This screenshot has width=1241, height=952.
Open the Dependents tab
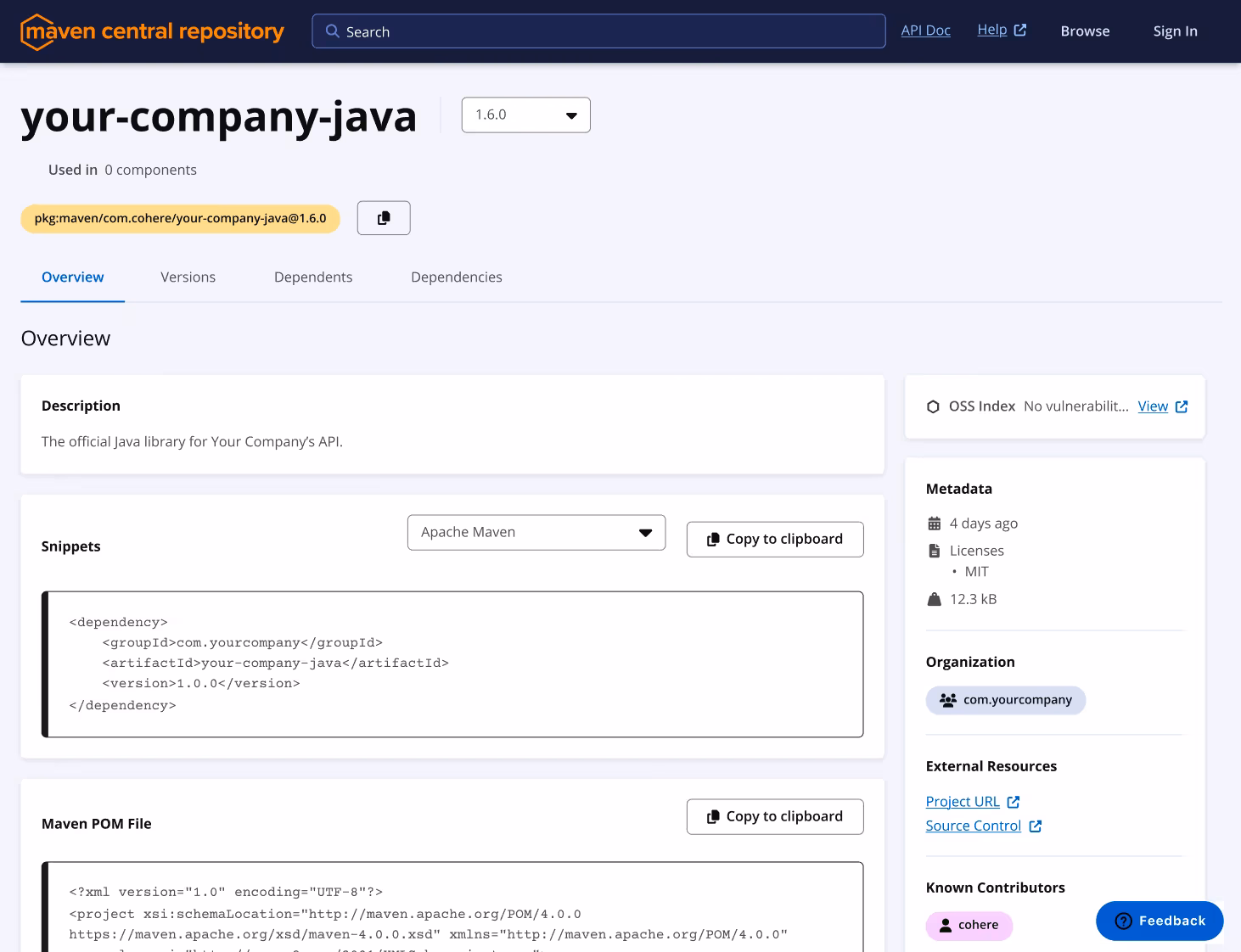(x=313, y=277)
